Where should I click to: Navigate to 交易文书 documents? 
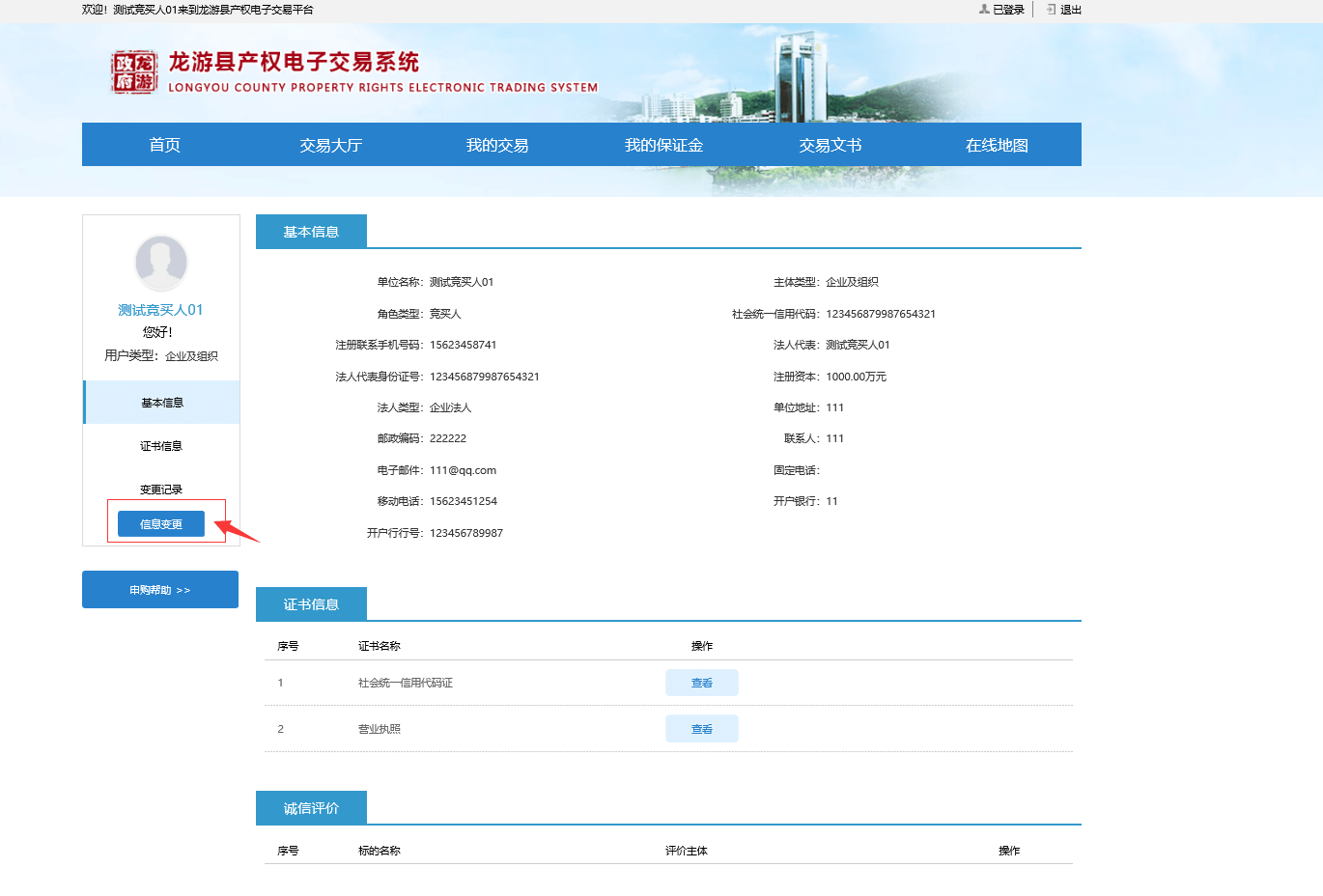point(830,145)
